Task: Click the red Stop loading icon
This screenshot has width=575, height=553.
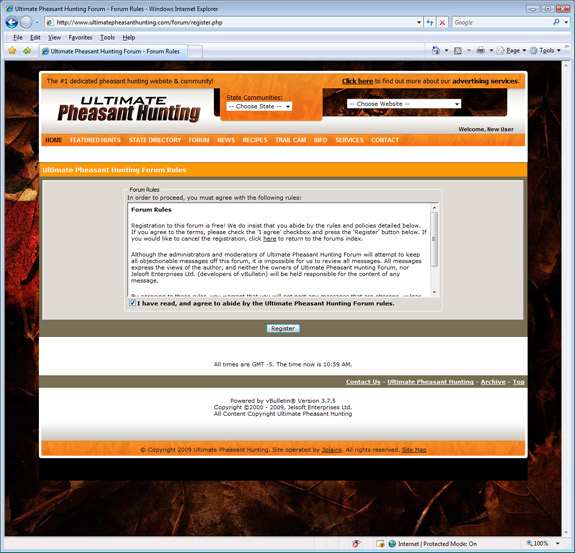Action: (x=442, y=22)
